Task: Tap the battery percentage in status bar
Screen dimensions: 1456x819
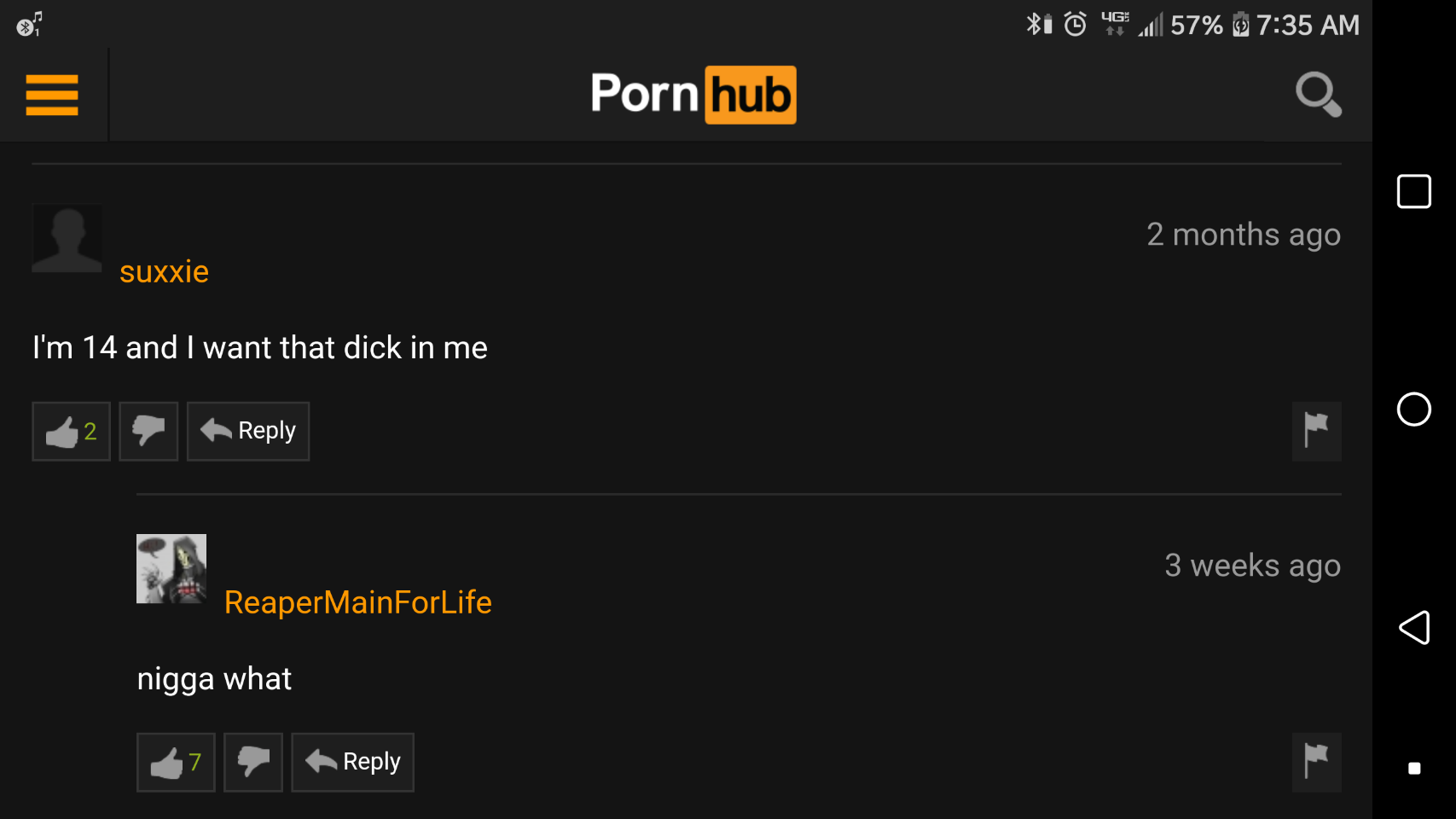Action: tap(1196, 26)
